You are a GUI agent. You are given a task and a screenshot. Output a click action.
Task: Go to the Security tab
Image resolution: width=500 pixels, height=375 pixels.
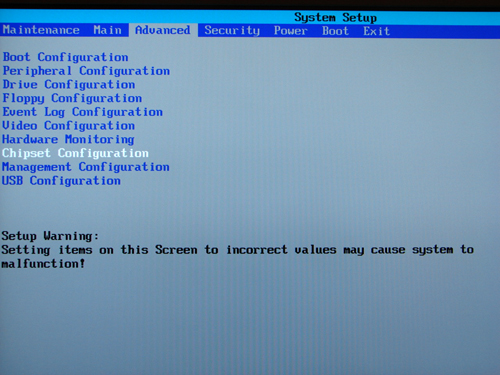232,31
